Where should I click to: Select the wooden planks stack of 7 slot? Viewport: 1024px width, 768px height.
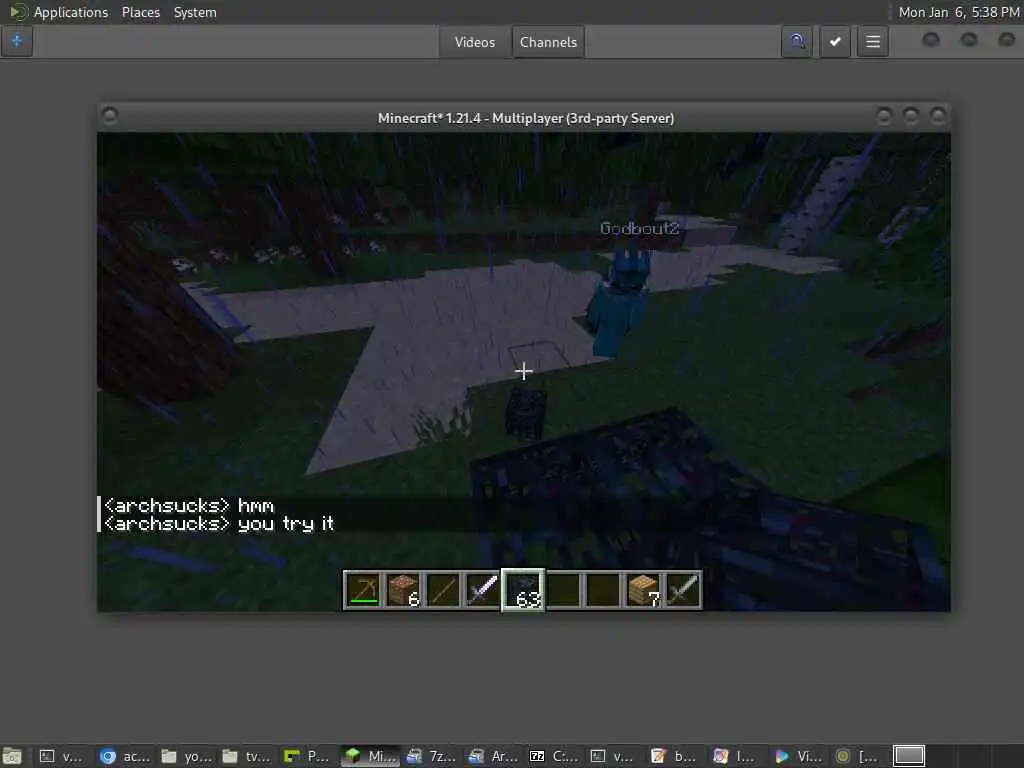click(643, 590)
